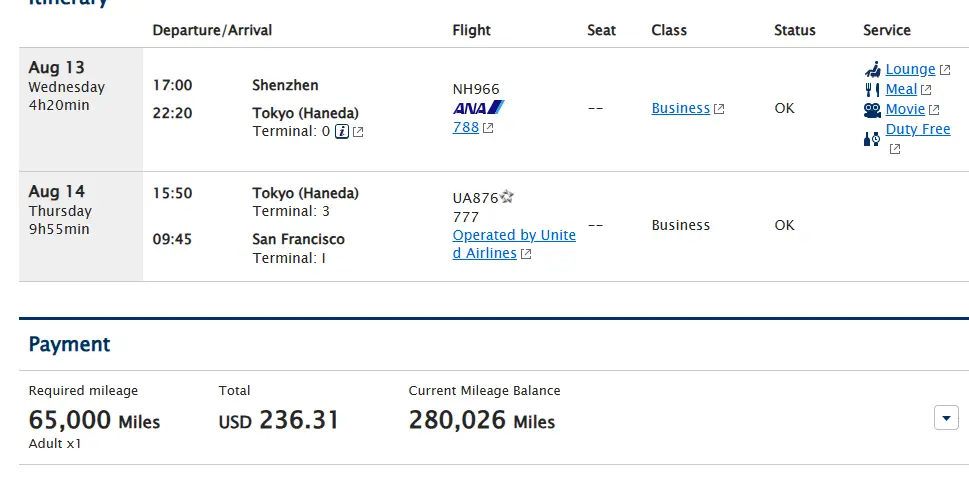Image resolution: width=969 pixels, height=485 pixels.
Task: Click external link icon next to Business
Action: click(719, 109)
